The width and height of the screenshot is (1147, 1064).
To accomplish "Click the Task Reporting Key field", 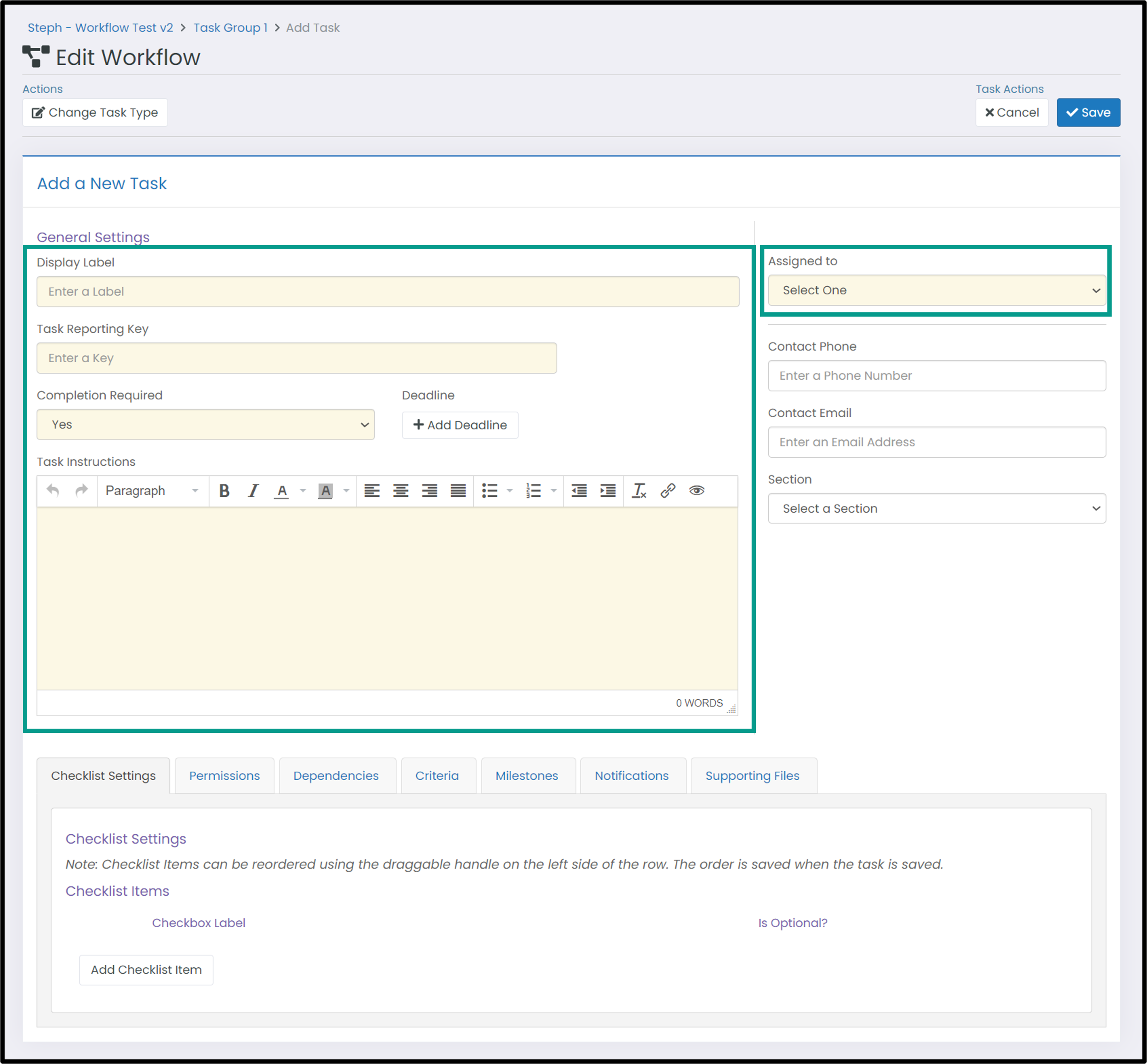I will click(x=297, y=358).
